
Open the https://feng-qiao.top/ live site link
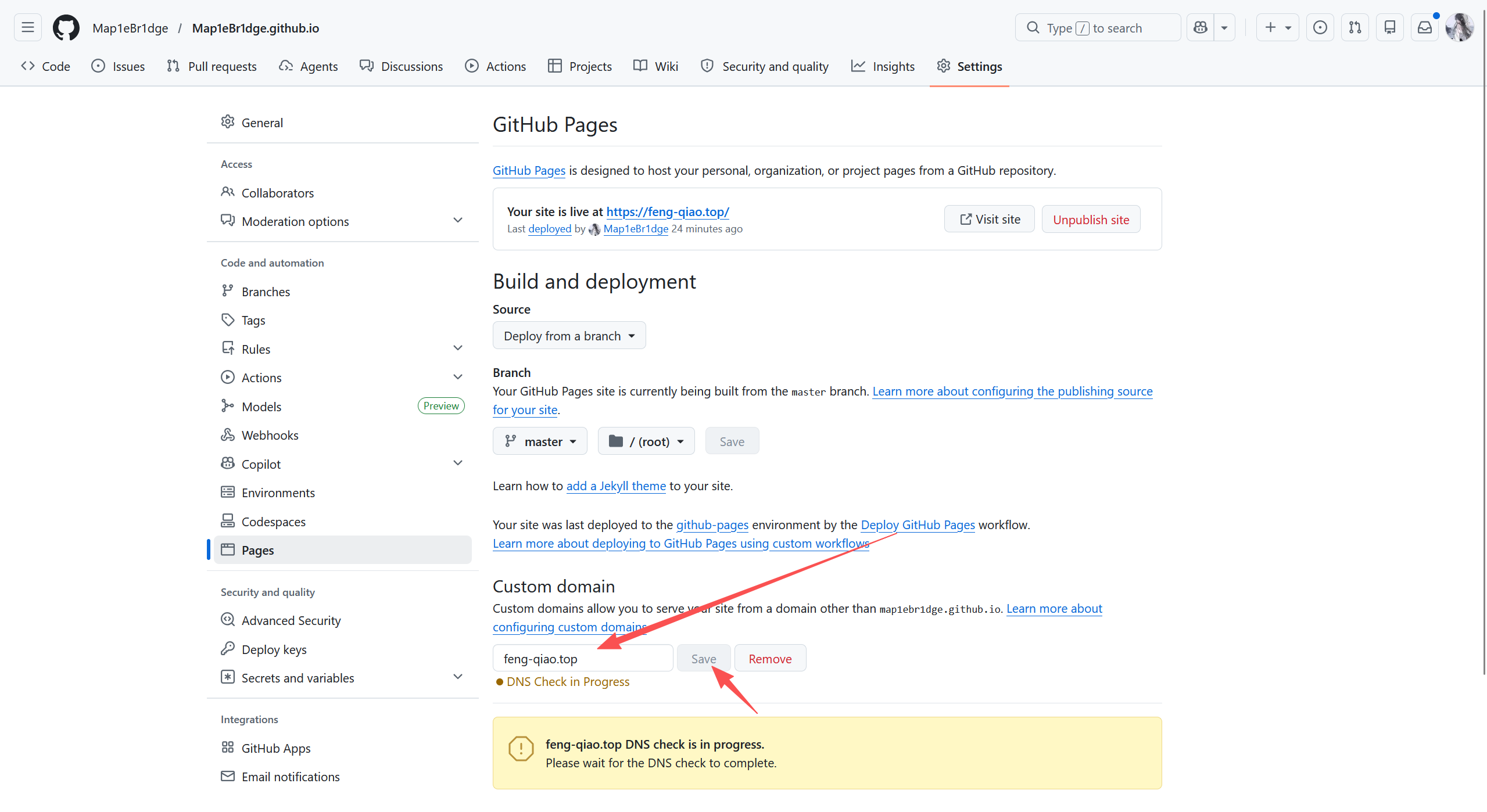(668, 211)
